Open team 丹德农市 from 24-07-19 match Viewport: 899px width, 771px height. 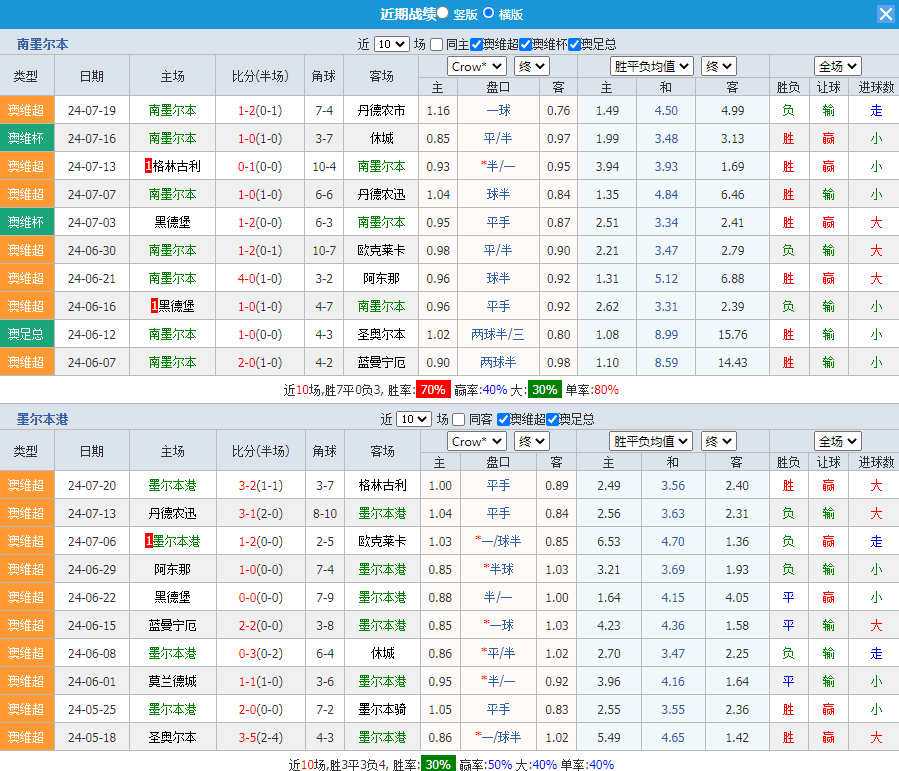(x=381, y=110)
